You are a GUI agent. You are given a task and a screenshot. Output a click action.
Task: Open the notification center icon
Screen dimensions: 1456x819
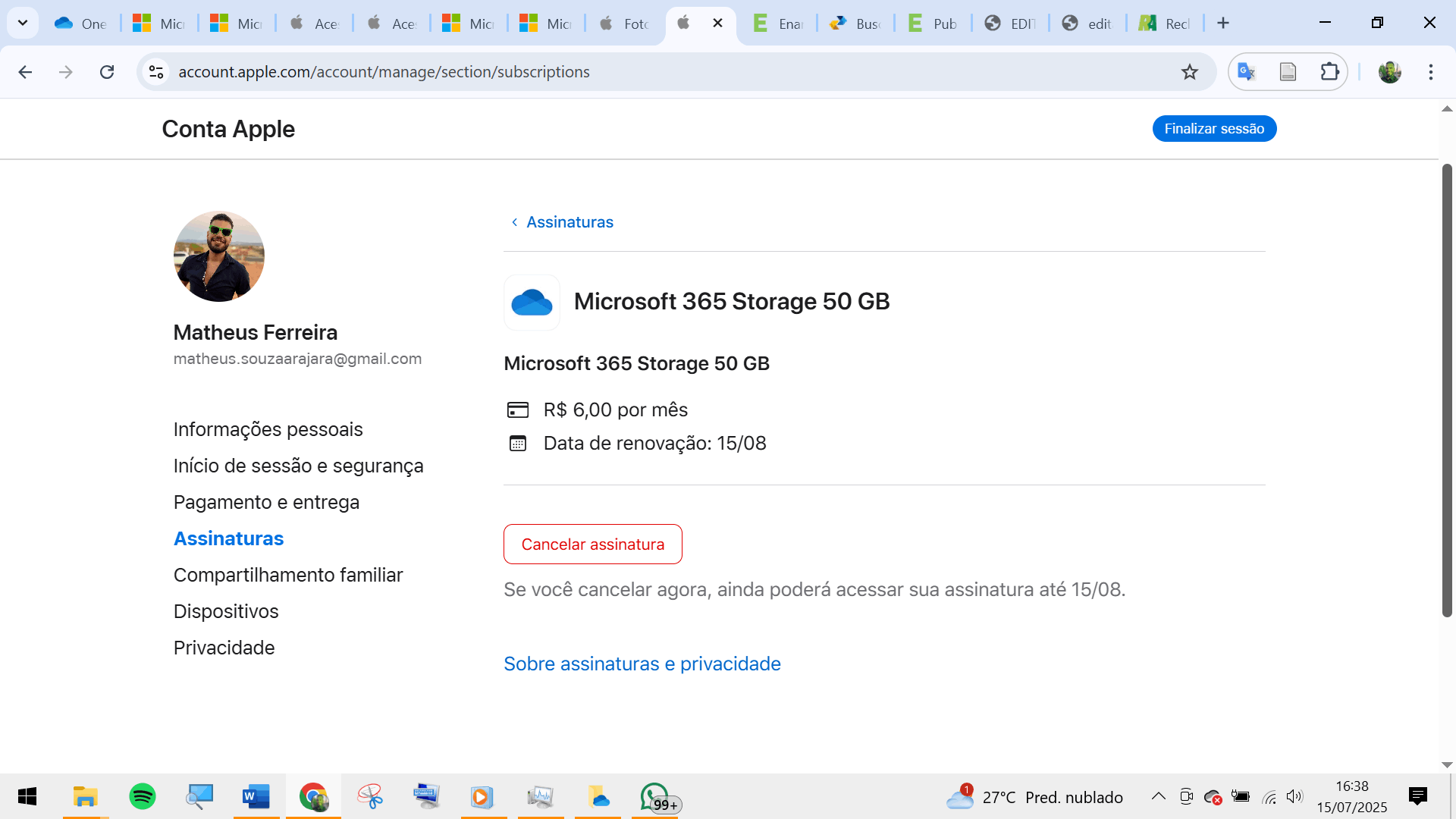point(1417,796)
